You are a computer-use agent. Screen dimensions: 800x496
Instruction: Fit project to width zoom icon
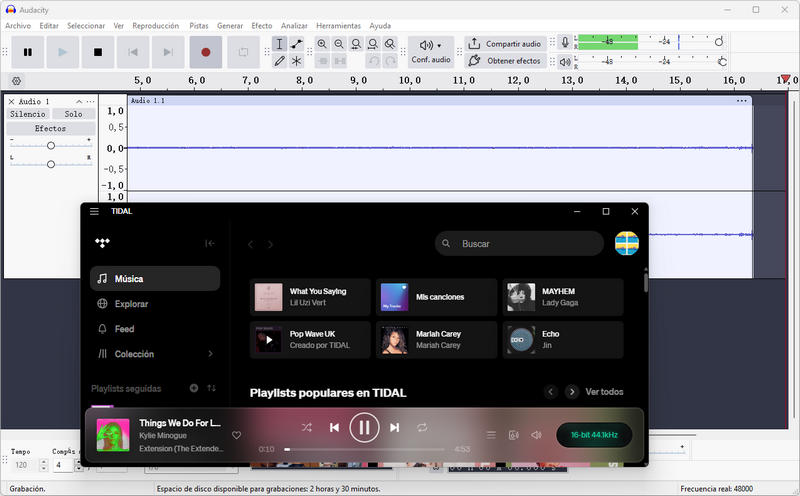[x=373, y=44]
